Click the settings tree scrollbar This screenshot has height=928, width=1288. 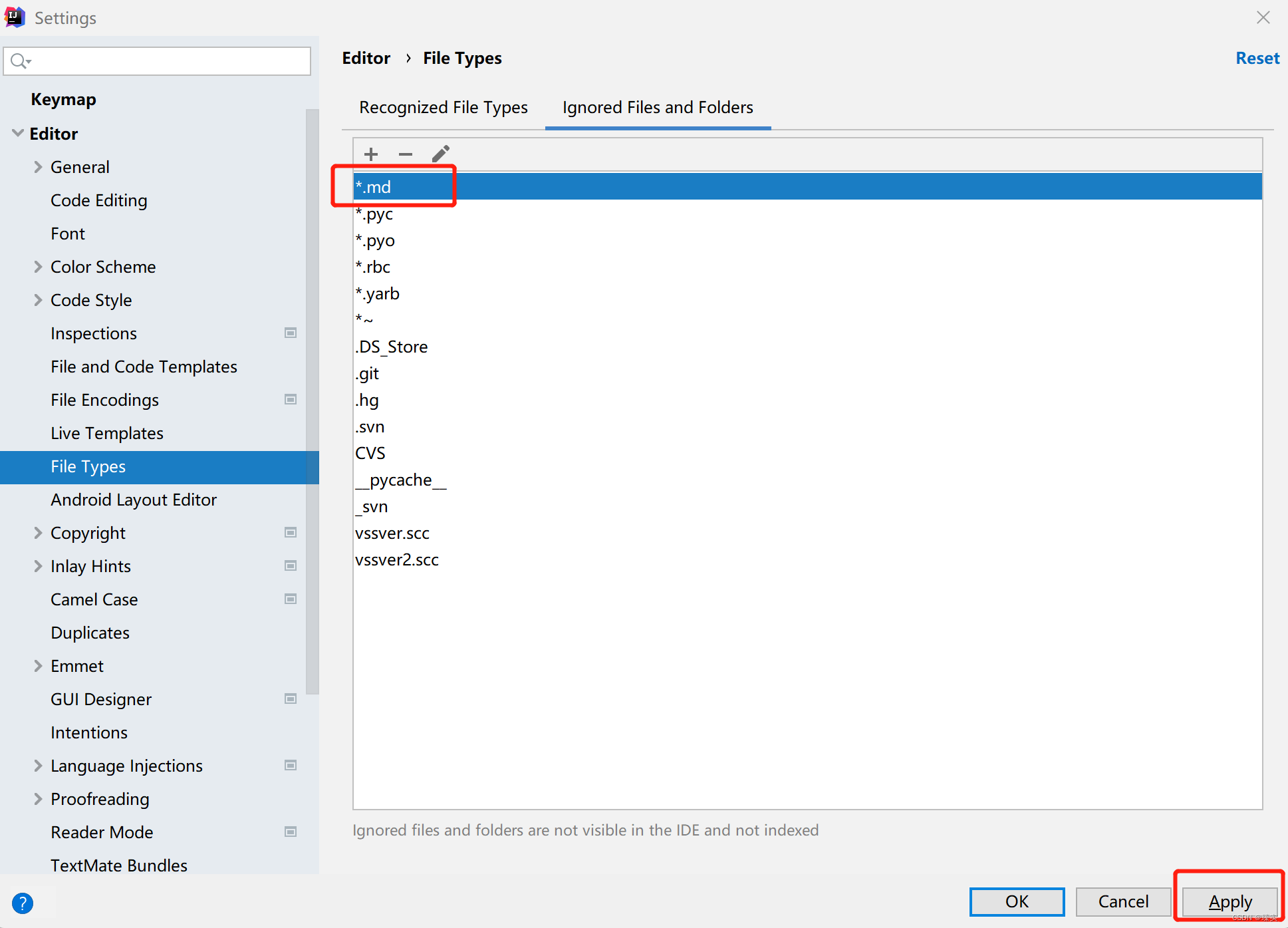312,401
